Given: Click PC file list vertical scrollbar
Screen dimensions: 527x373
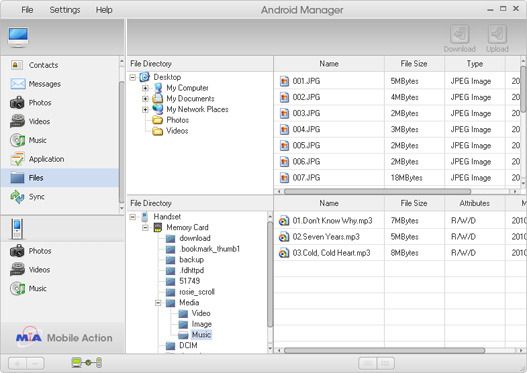Looking at the screenshot, I should coord(523,89).
